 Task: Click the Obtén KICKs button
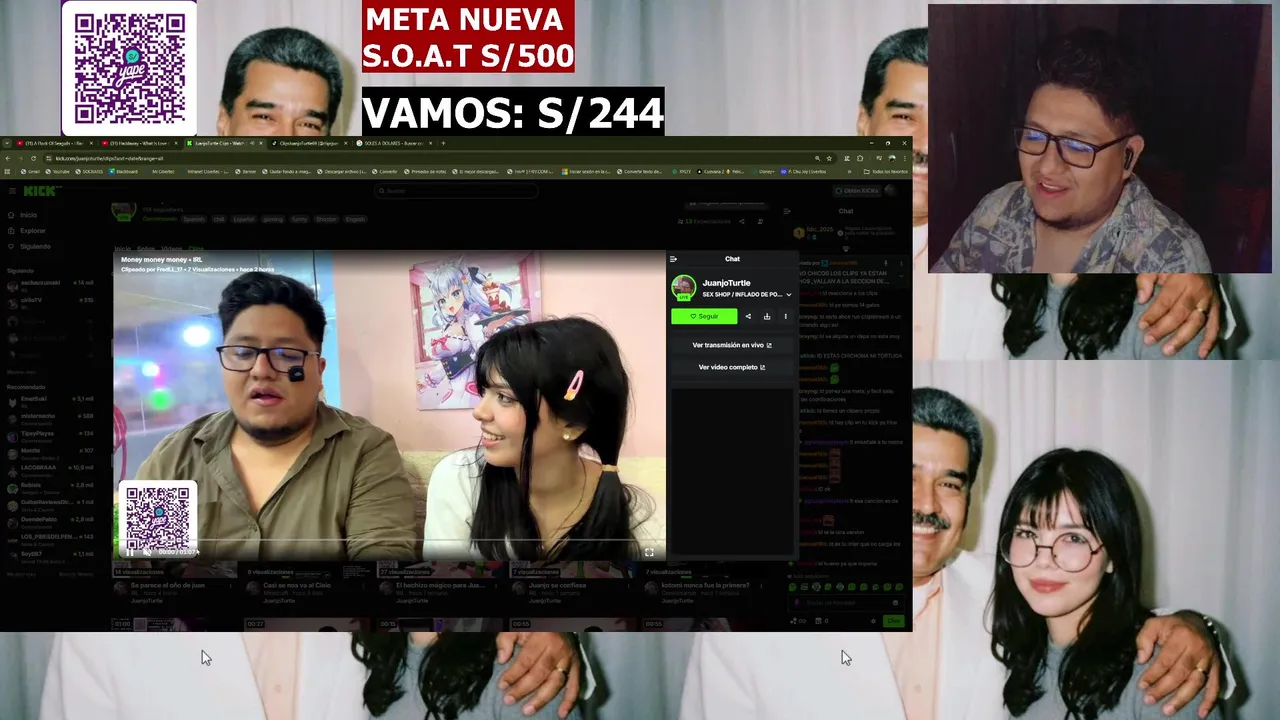[858, 190]
